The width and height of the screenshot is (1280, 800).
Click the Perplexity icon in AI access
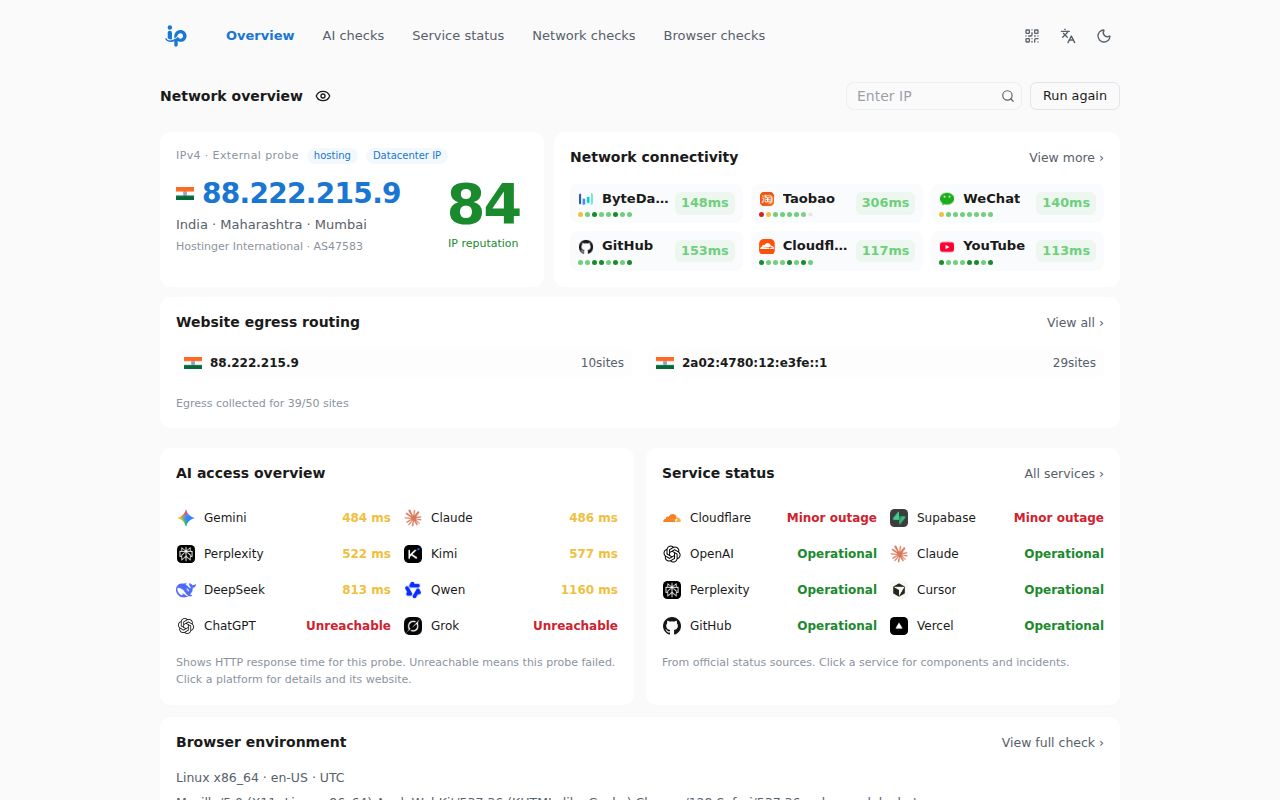(x=186, y=554)
